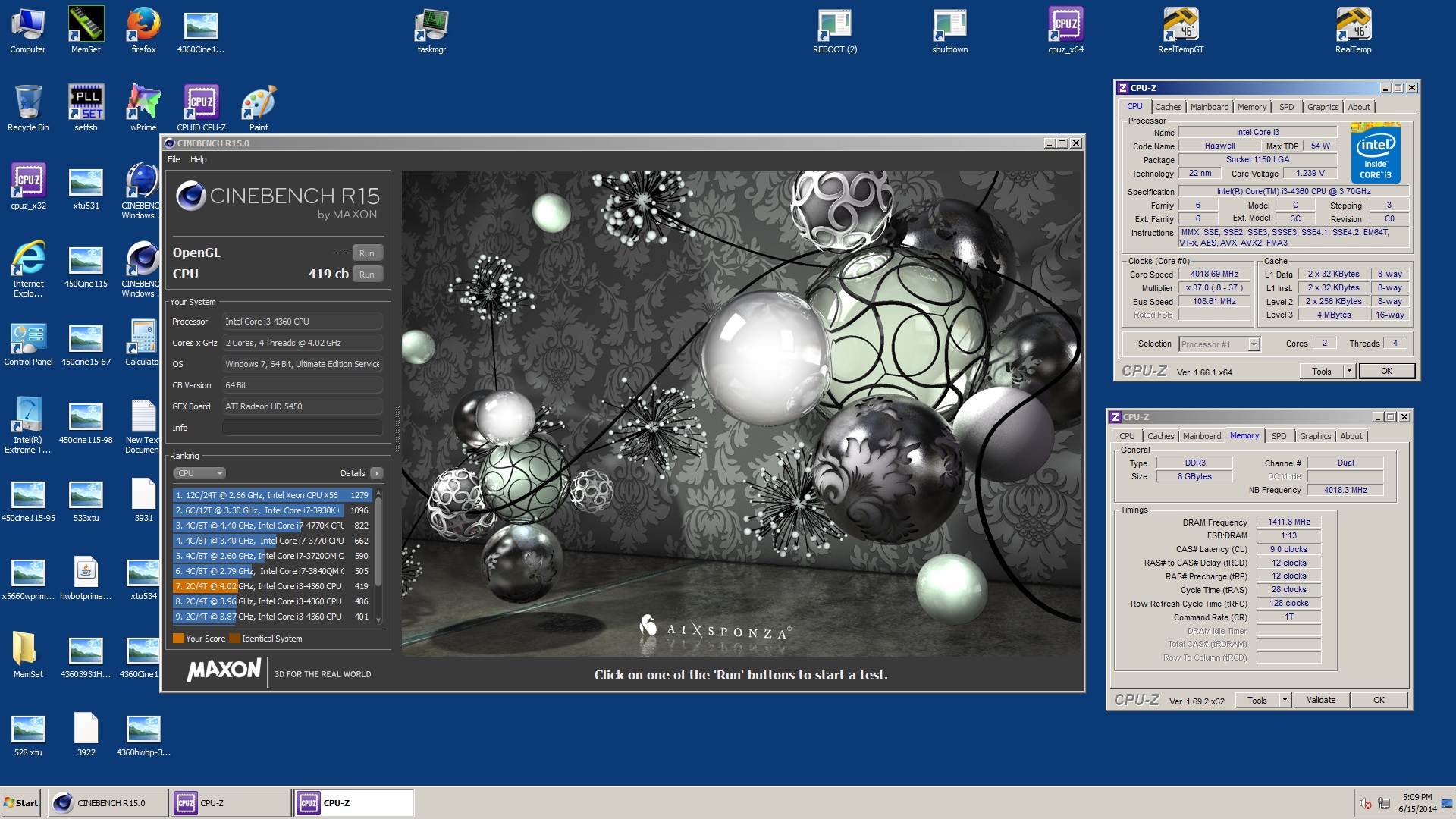
Task: Open the Ranking CPU dropdown
Action: pos(199,473)
